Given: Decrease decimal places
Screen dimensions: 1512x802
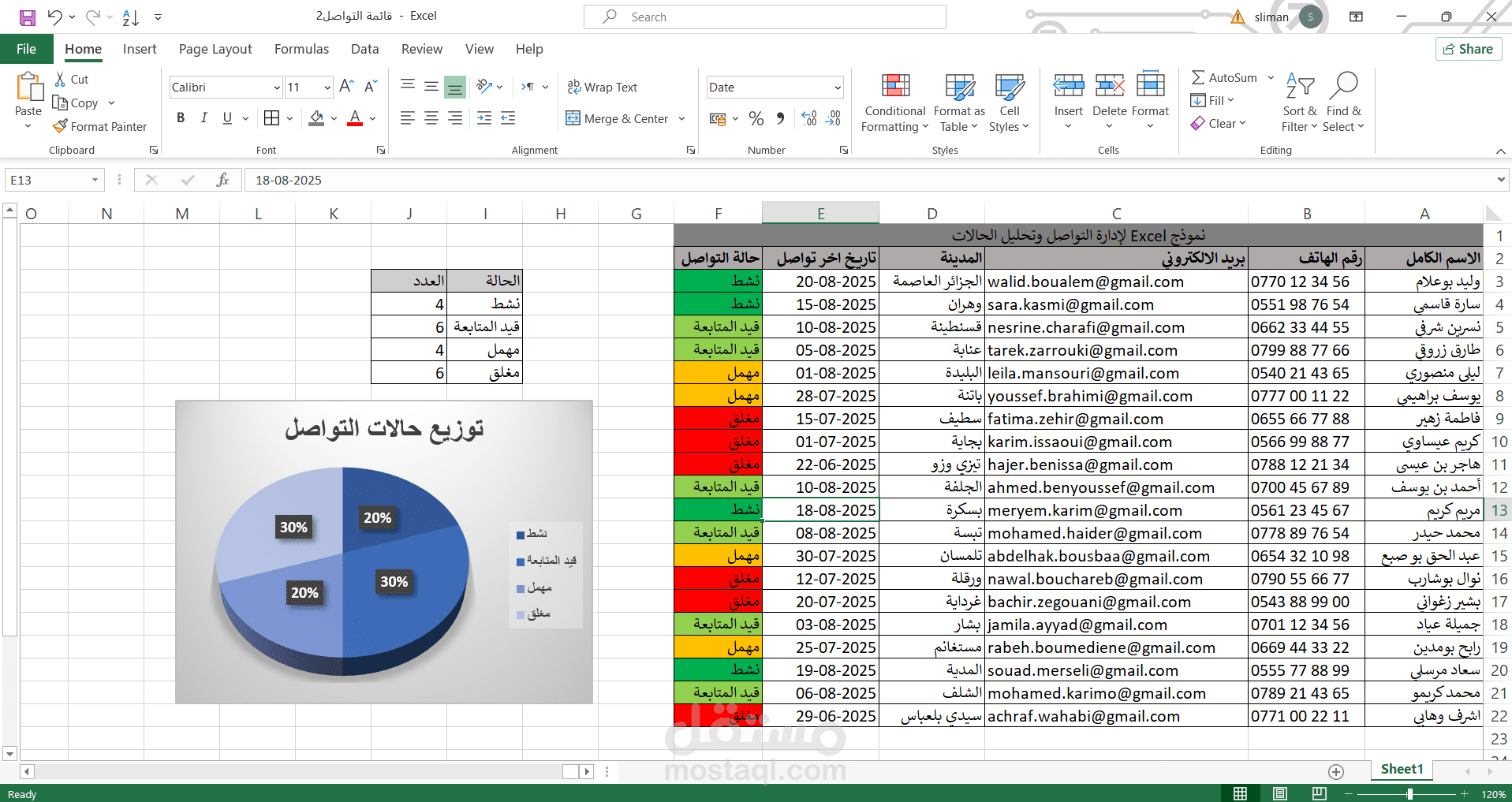Looking at the screenshot, I should [834, 119].
